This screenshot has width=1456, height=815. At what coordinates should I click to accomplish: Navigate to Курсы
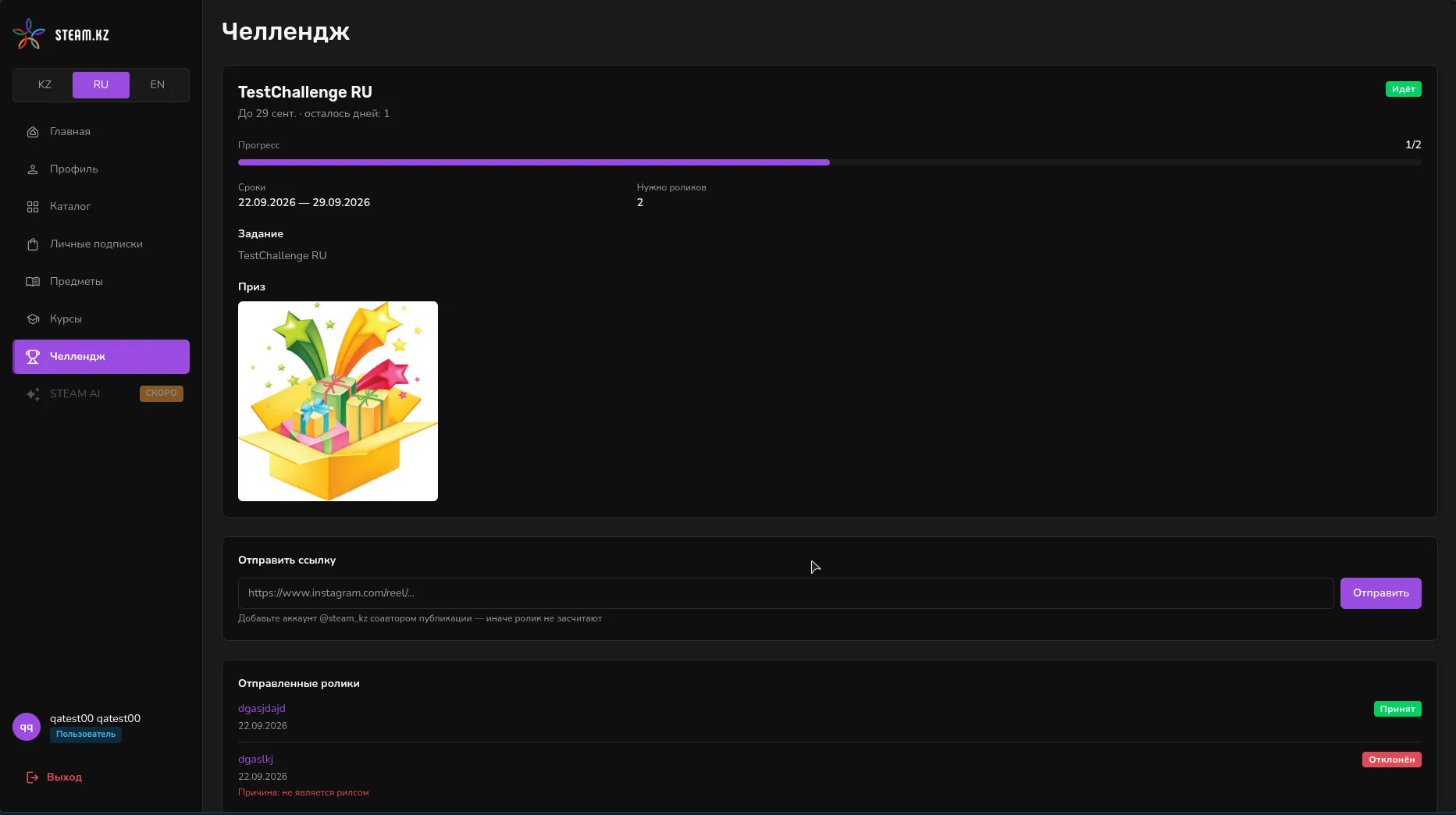101,319
